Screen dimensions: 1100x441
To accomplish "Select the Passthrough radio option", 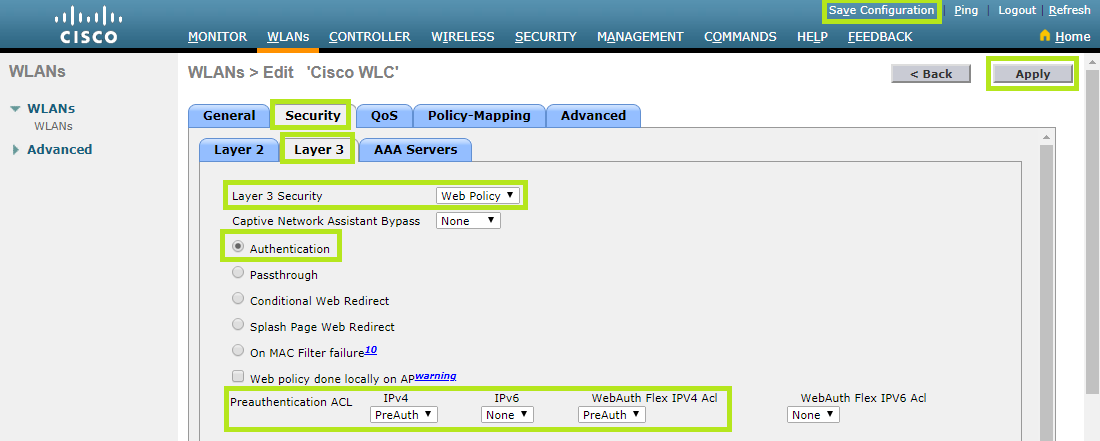I will [238, 273].
